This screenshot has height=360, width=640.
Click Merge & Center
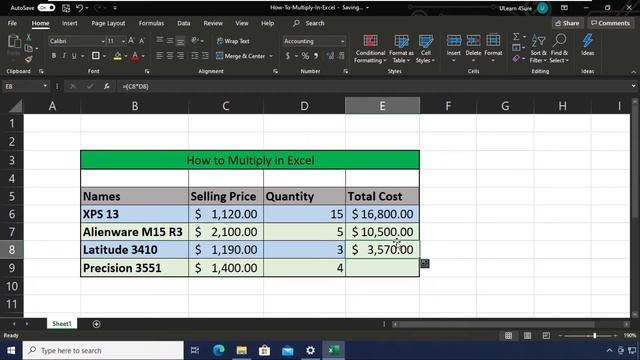point(241,56)
